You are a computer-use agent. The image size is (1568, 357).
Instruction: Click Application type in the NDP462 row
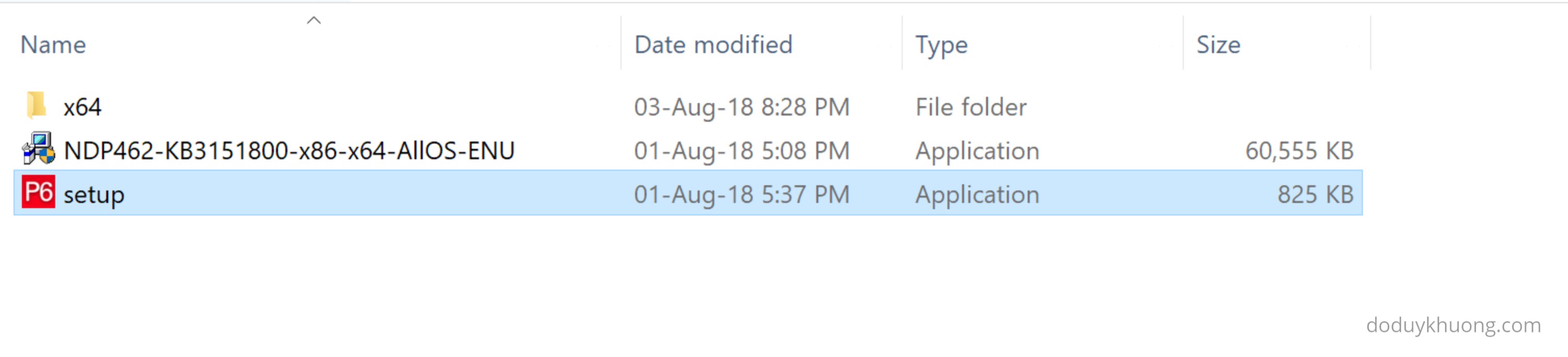tap(977, 151)
